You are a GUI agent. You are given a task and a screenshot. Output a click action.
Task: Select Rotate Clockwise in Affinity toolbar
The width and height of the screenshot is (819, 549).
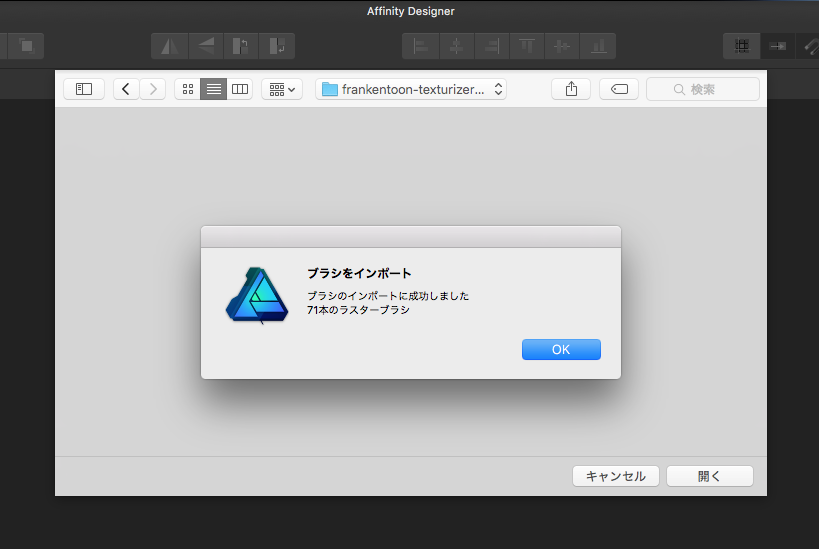[x=277, y=46]
